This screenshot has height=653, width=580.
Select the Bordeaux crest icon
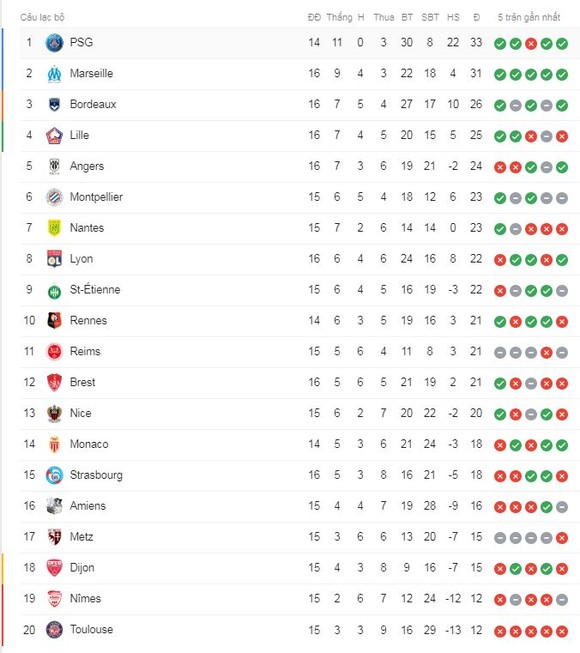pyautogui.click(x=54, y=105)
